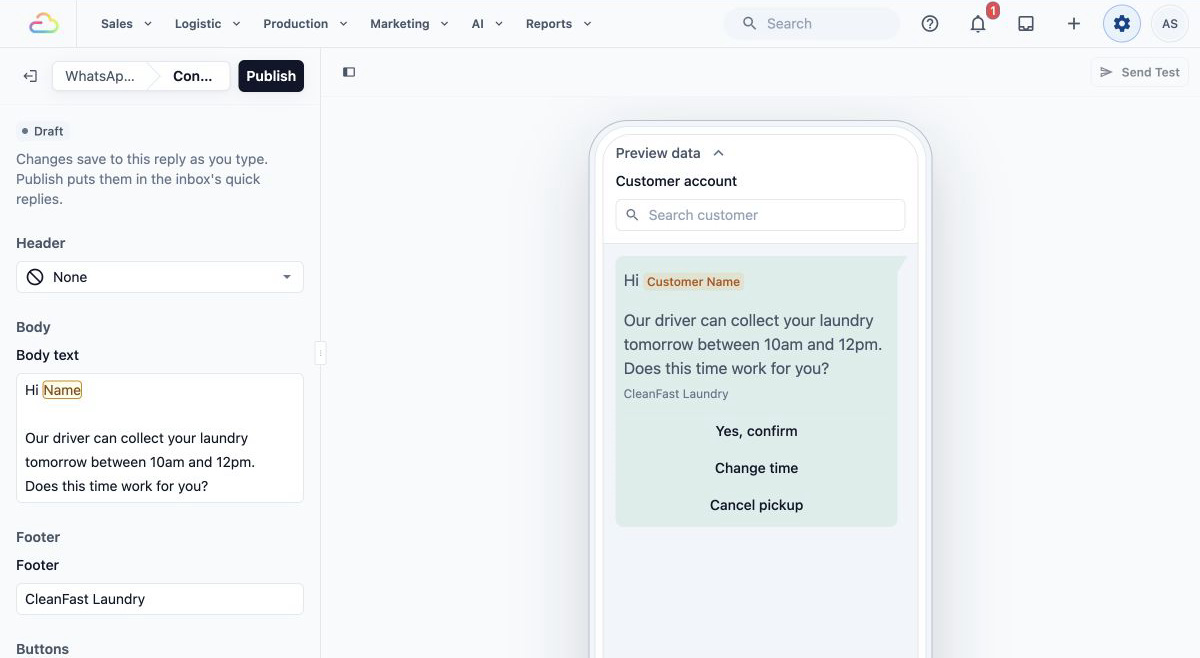Click the Publish button
1200x658 pixels.
[271, 76]
